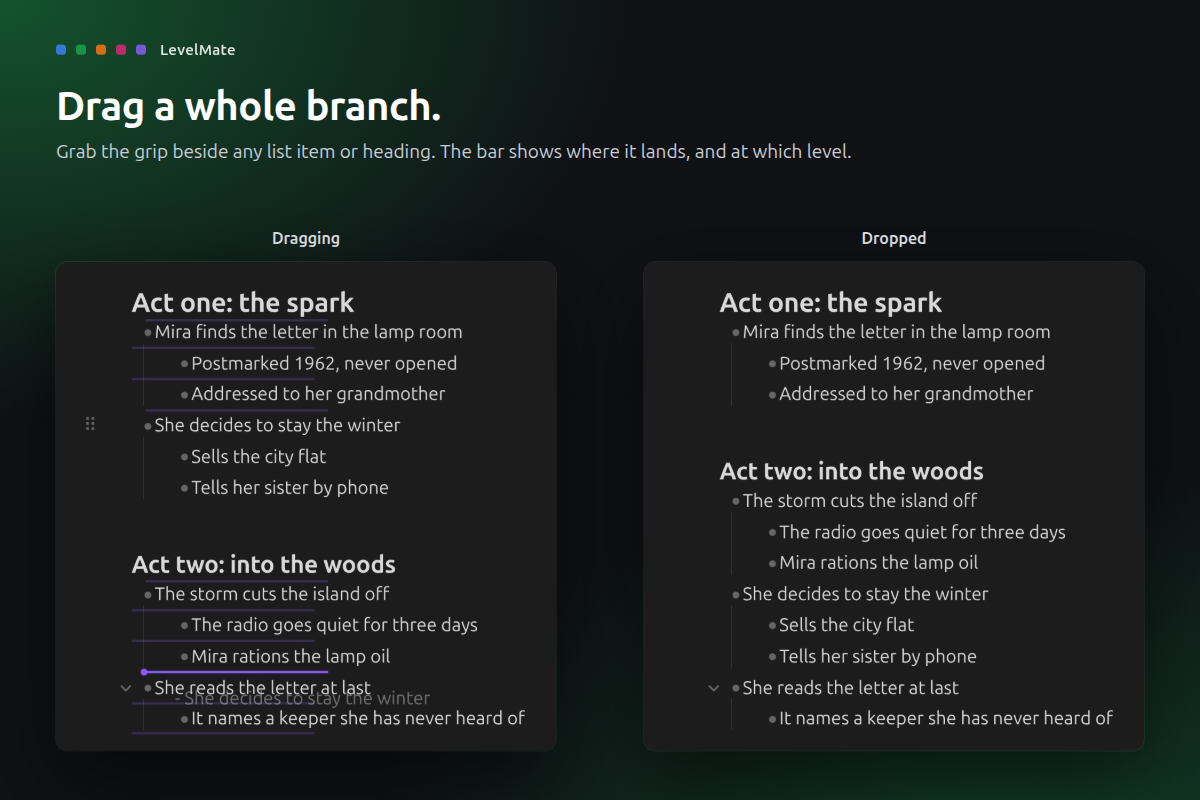The width and height of the screenshot is (1200, 800).
Task: Click "Sells the city flat" in Dropped panel
Action: (847, 625)
